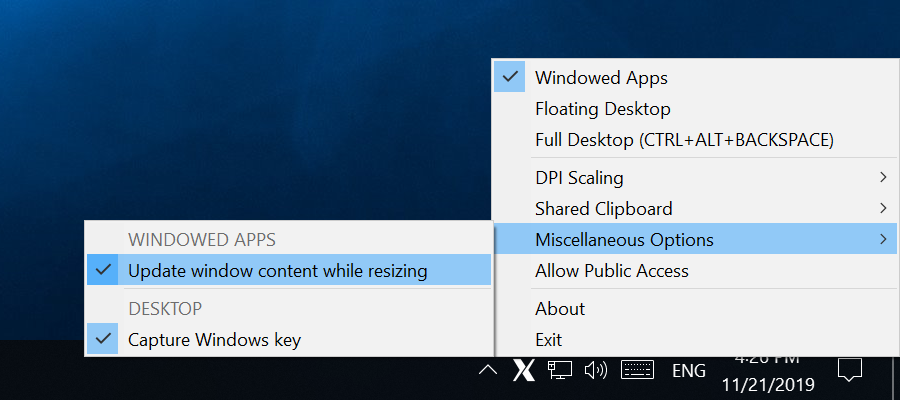Screen dimensions: 900x400
Task: Open the touch keyboard icon
Action: (x=638, y=371)
